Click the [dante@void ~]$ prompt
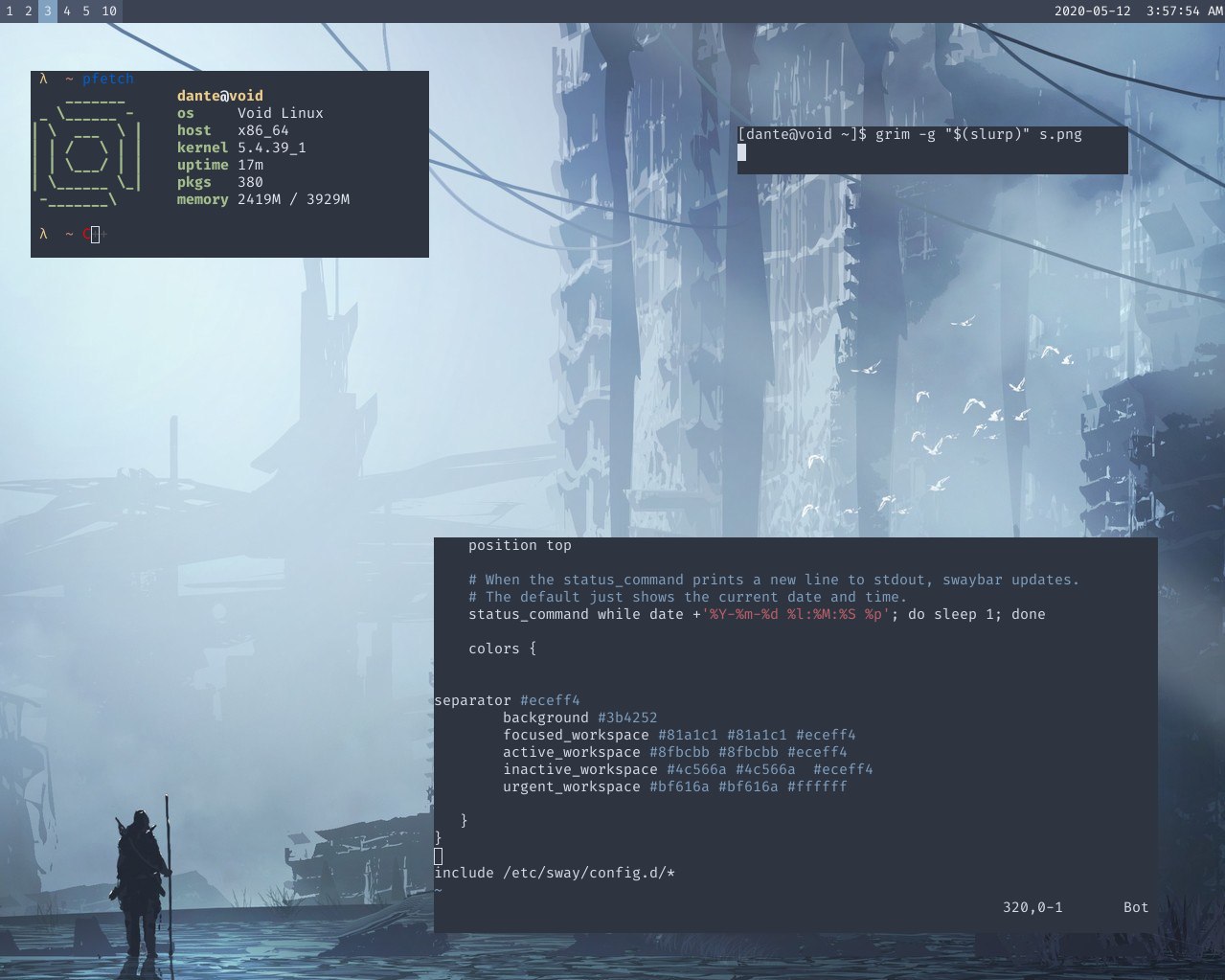The width and height of the screenshot is (1225, 980). tap(802, 134)
